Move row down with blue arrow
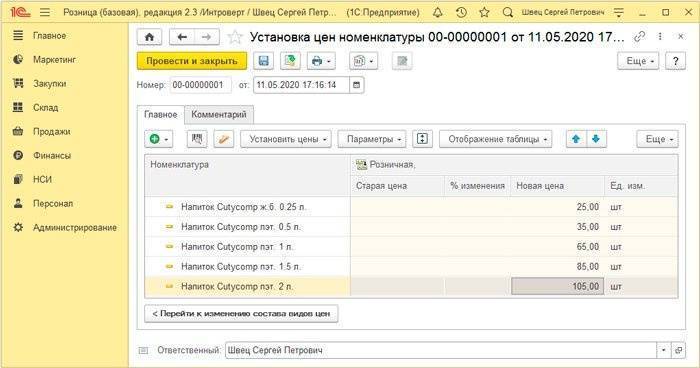Viewport: 700px width, 368px height. tap(596, 139)
